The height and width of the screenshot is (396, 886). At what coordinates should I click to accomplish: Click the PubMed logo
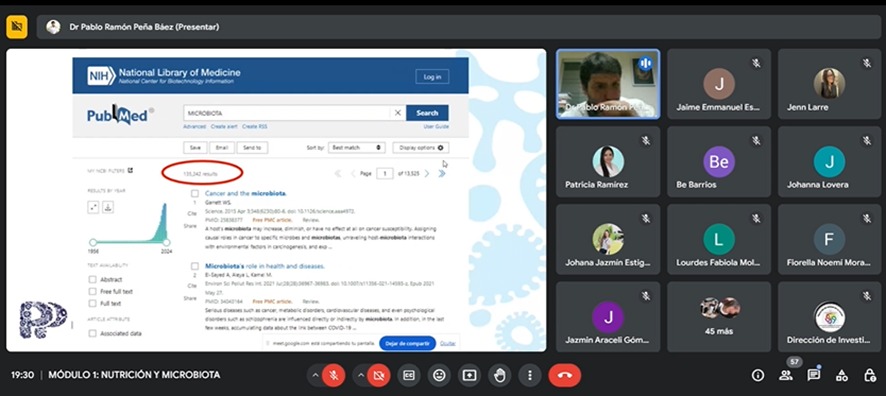click(x=119, y=115)
